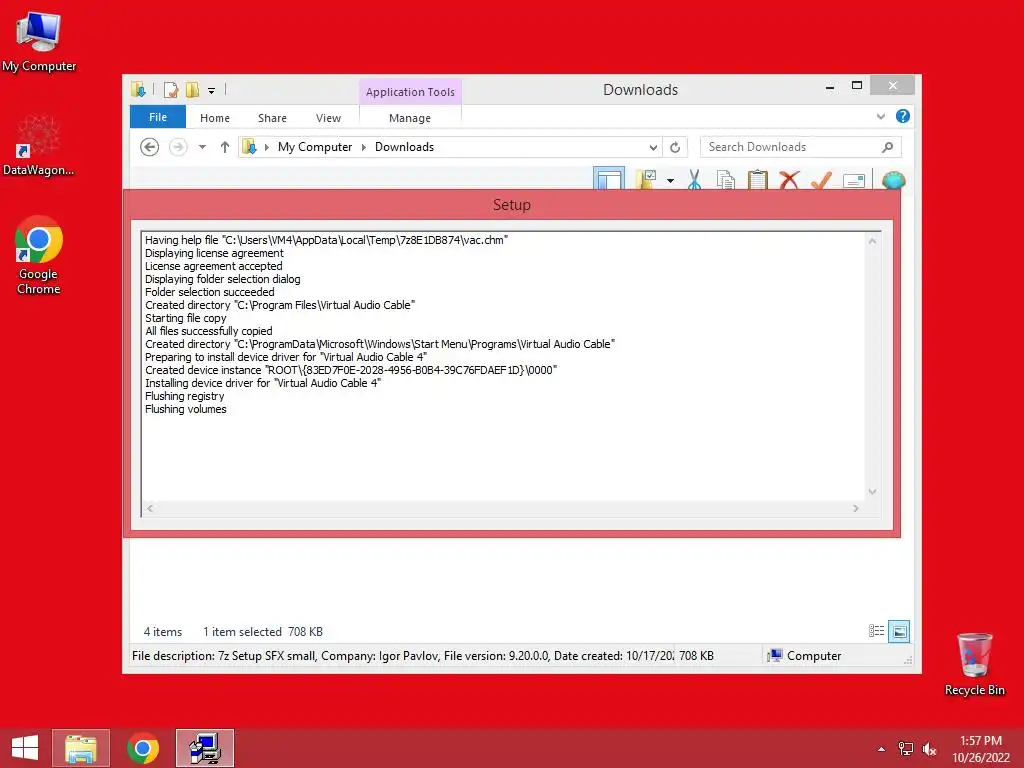Switch to Details view icon in status bar
This screenshot has width=1024, height=768.
[x=876, y=631]
